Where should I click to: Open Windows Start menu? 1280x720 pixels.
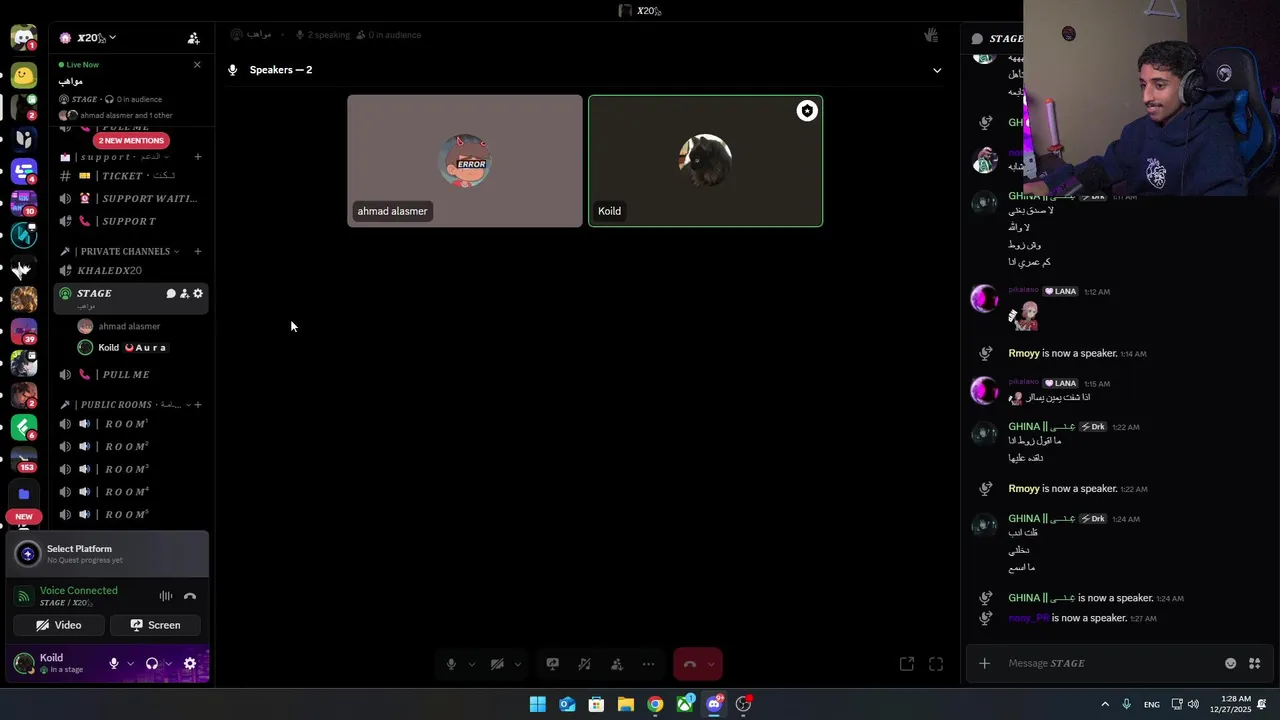tap(538, 705)
